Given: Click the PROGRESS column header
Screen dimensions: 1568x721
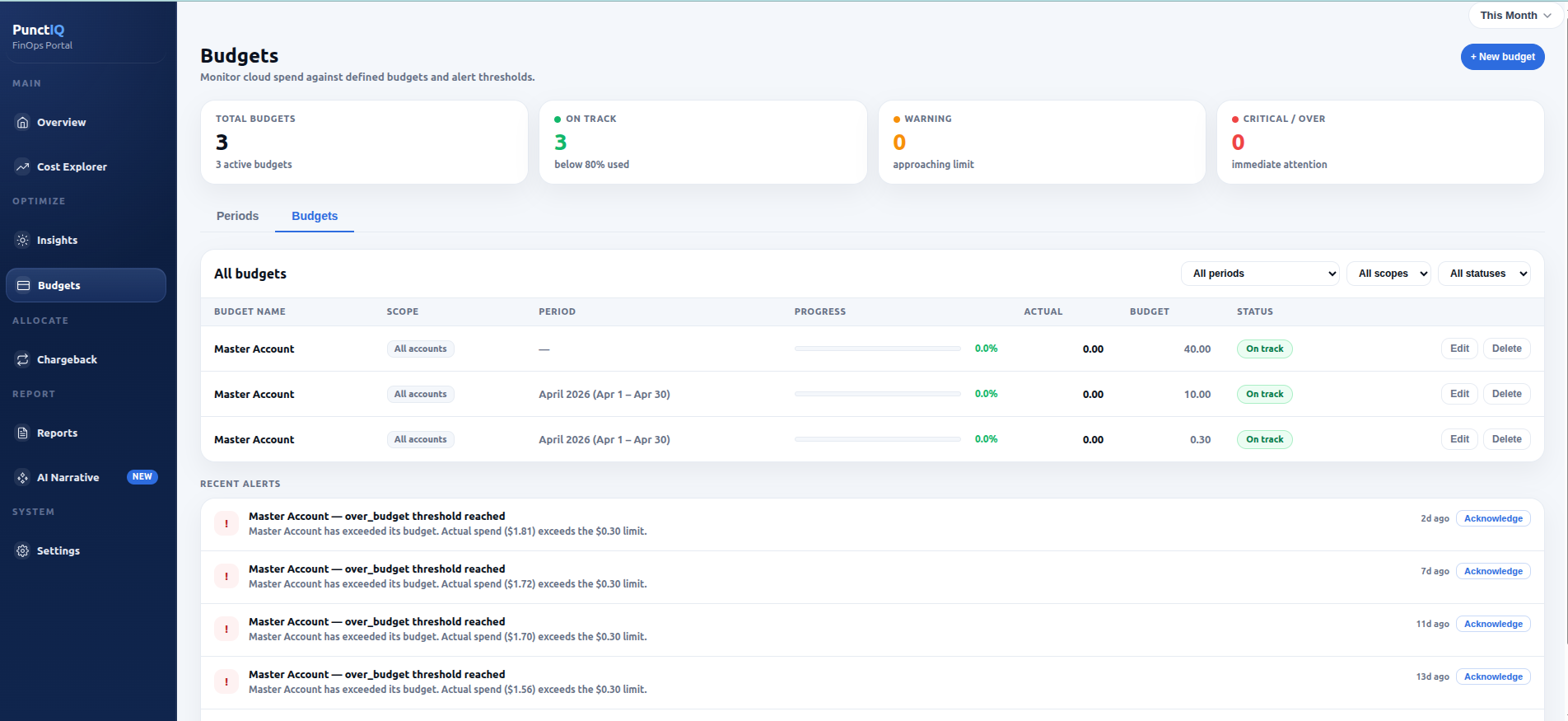Looking at the screenshot, I should (x=819, y=311).
